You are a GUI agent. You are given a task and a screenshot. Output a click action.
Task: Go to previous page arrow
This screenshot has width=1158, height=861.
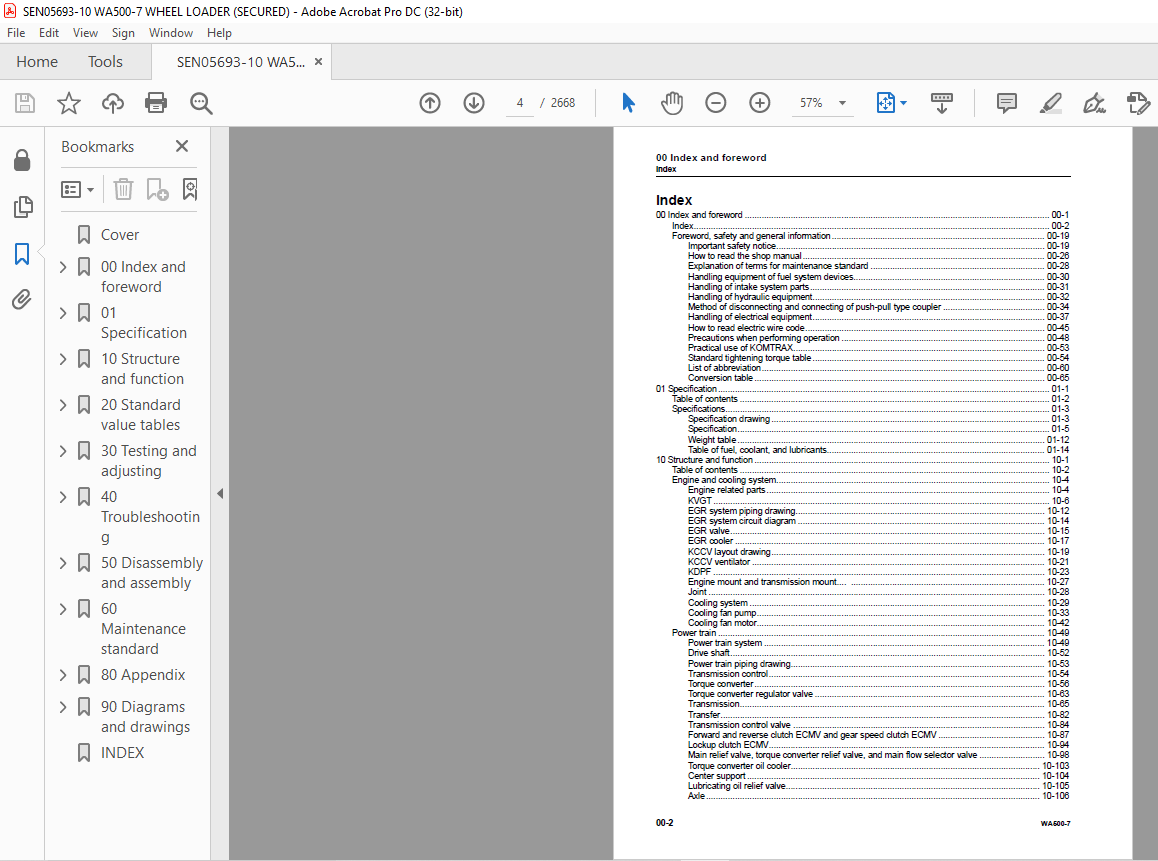(x=430, y=103)
